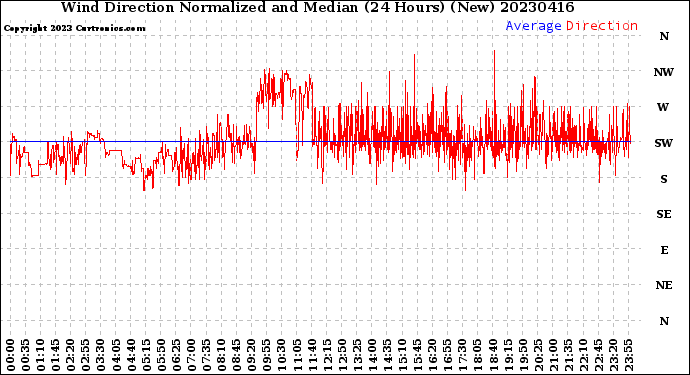Click the 01:45 time axis label
The height and width of the screenshot is (375, 690).
pos(56,356)
